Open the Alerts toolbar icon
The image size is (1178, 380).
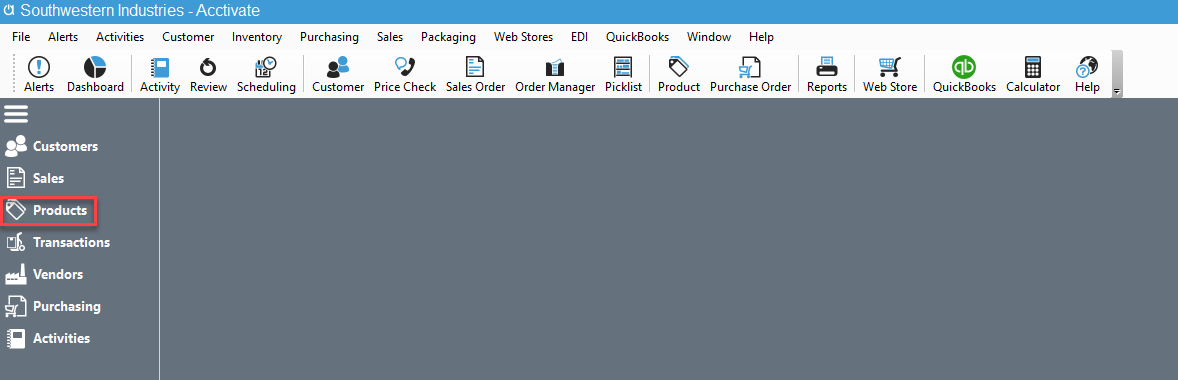coord(39,75)
